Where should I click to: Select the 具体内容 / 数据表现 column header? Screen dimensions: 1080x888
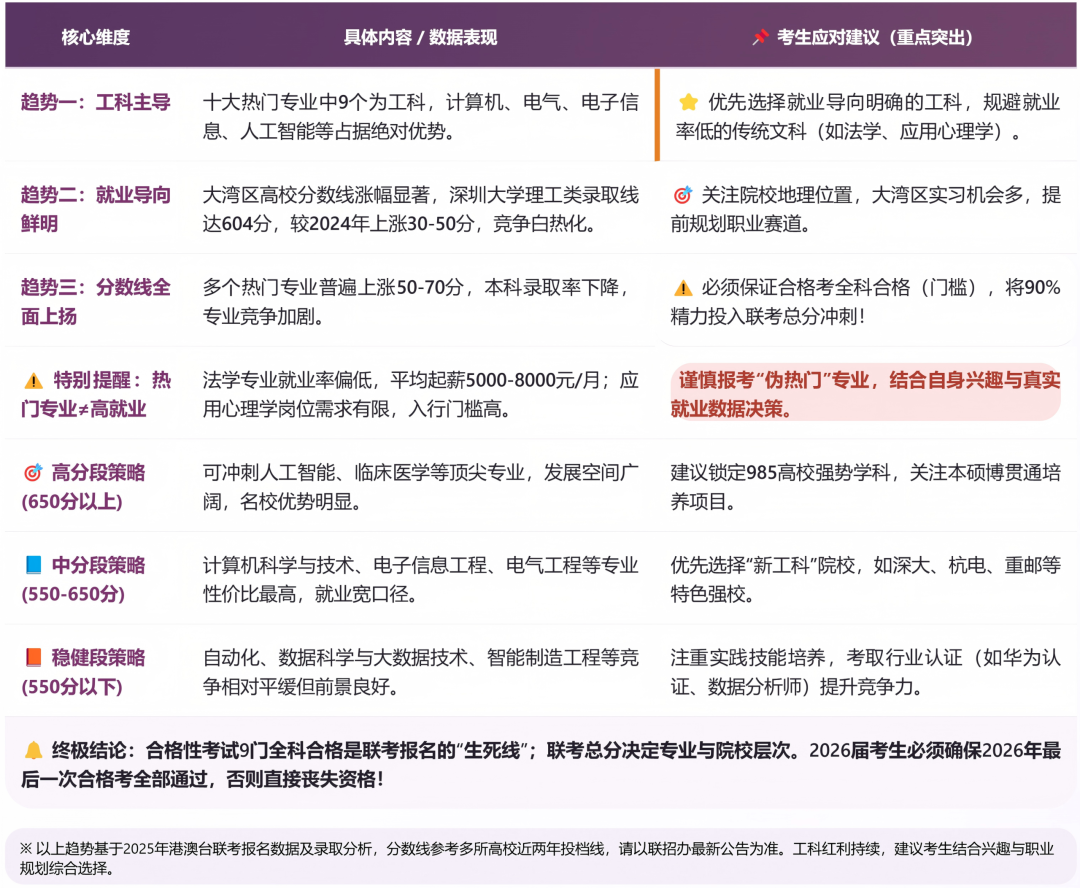click(420, 38)
